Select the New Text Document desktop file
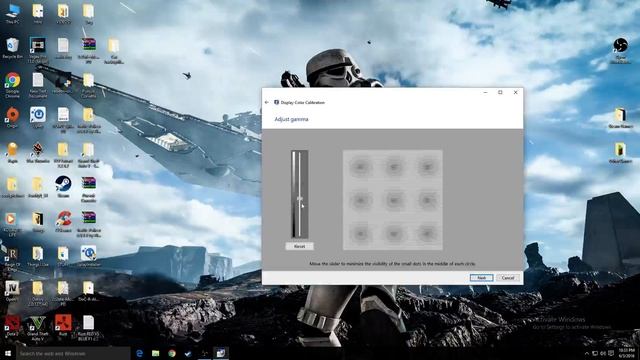Image resolution: width=640 pixels, height=360 pixels. [x=38, y=85]
